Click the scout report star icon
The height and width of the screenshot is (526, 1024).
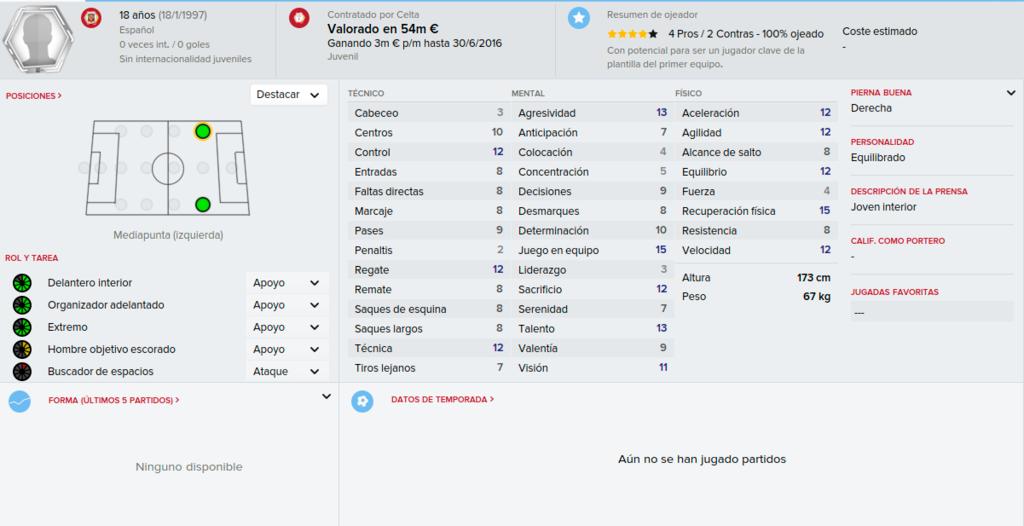tap(579, 18)
